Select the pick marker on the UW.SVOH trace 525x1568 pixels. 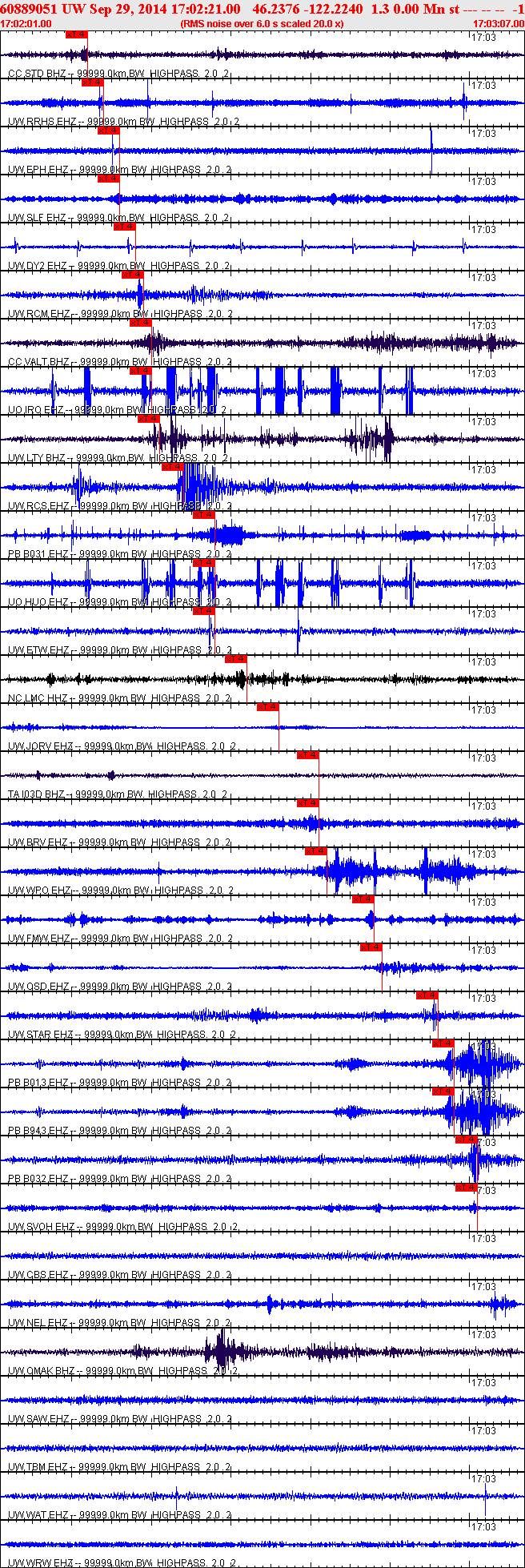[467, 1188]
